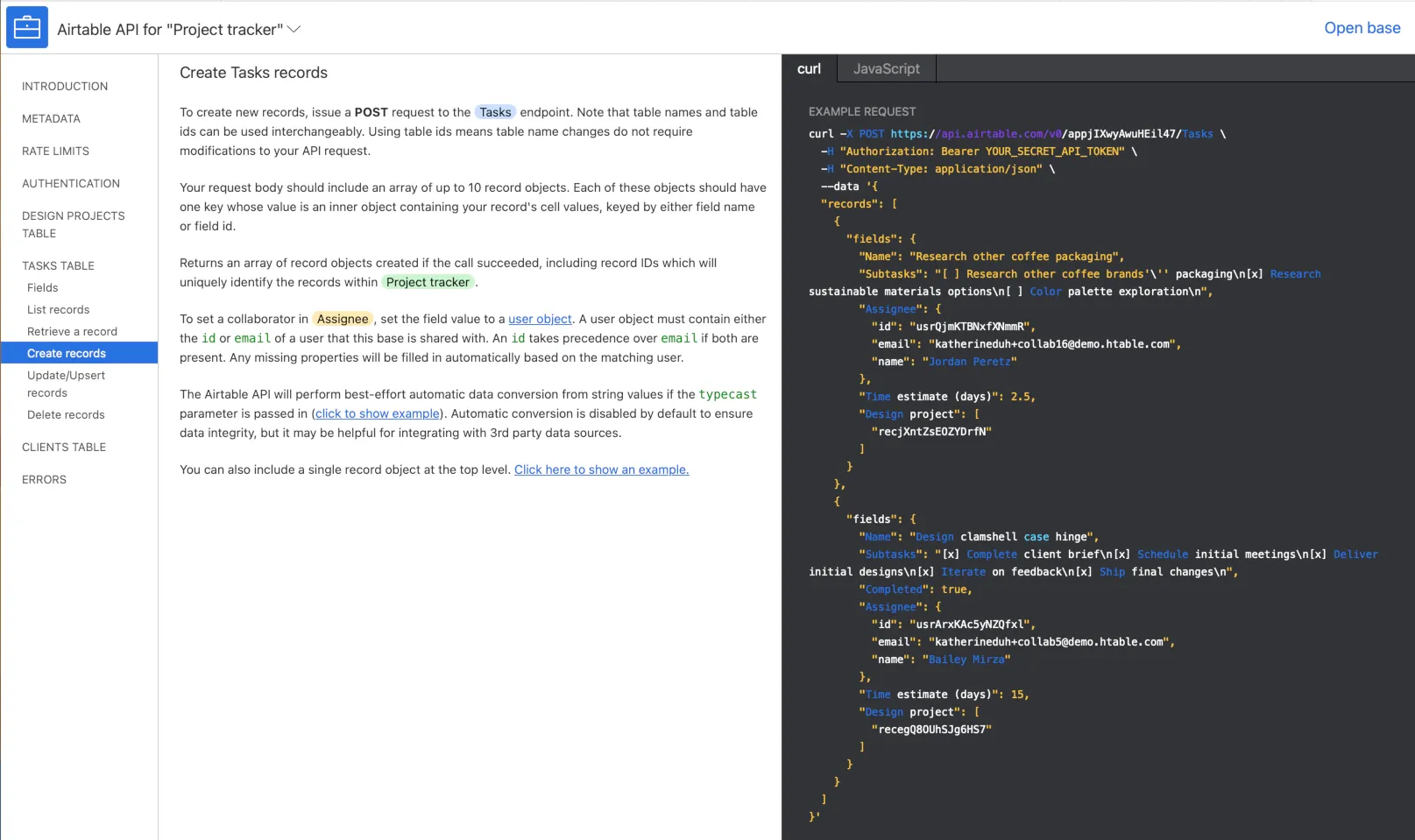
Task: Click here to show an example link
Action: pyautogui.click(x=601, y=469)
